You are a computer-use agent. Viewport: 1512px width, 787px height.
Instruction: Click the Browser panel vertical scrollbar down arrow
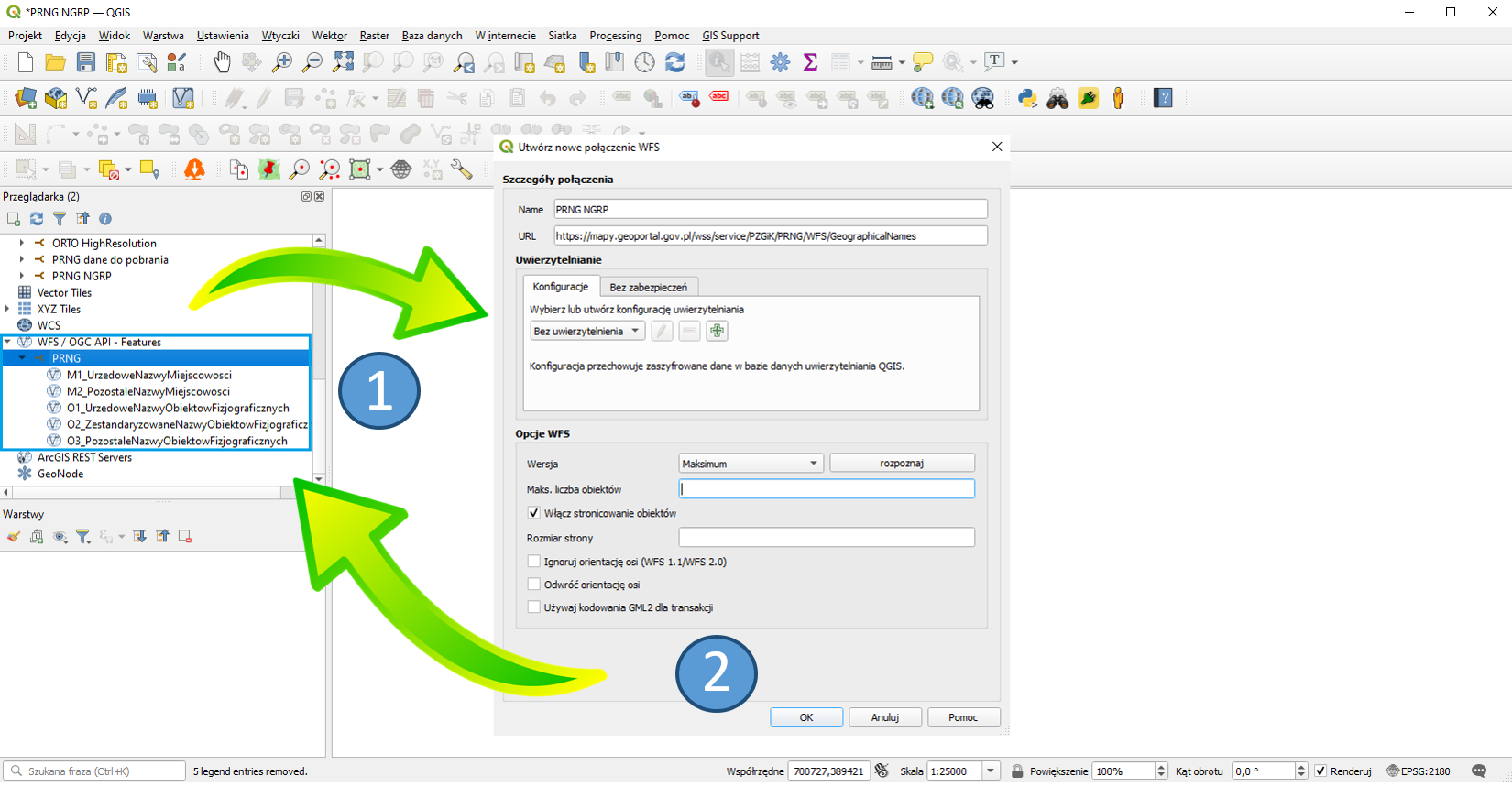(x=319, y=479)
